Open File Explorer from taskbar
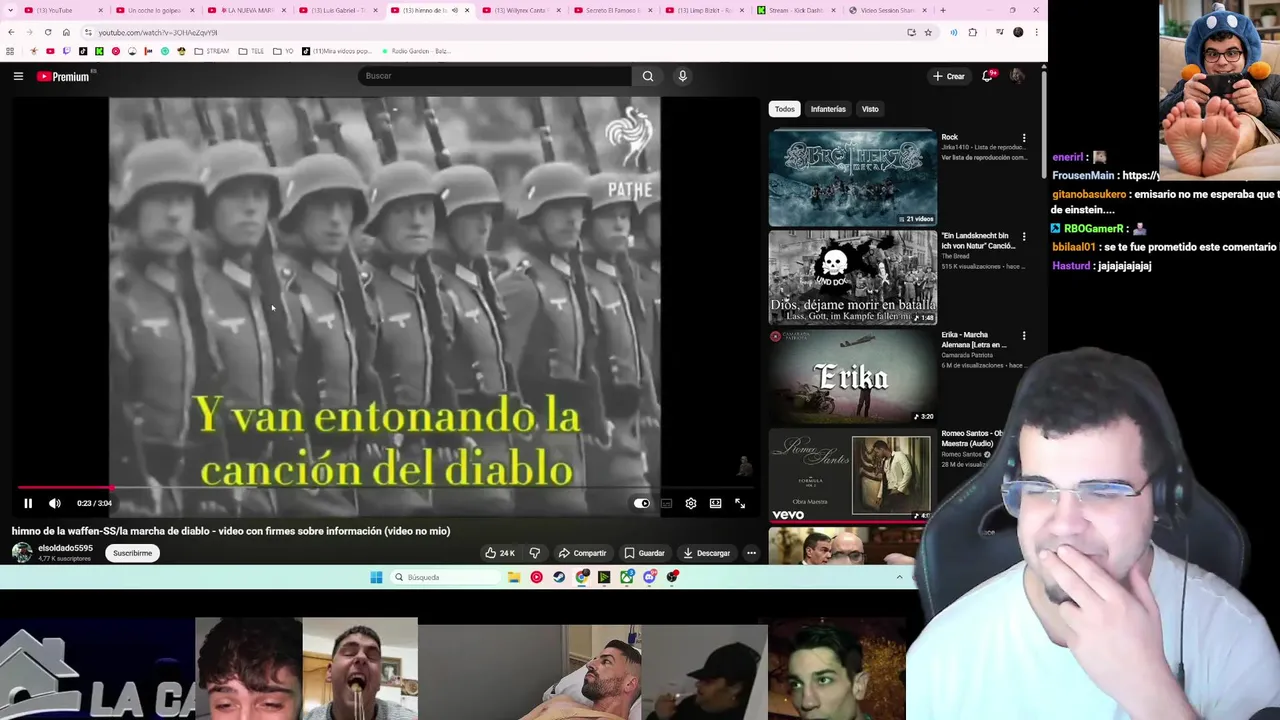This screenshot has width=1280, height=720. [514, 577]
